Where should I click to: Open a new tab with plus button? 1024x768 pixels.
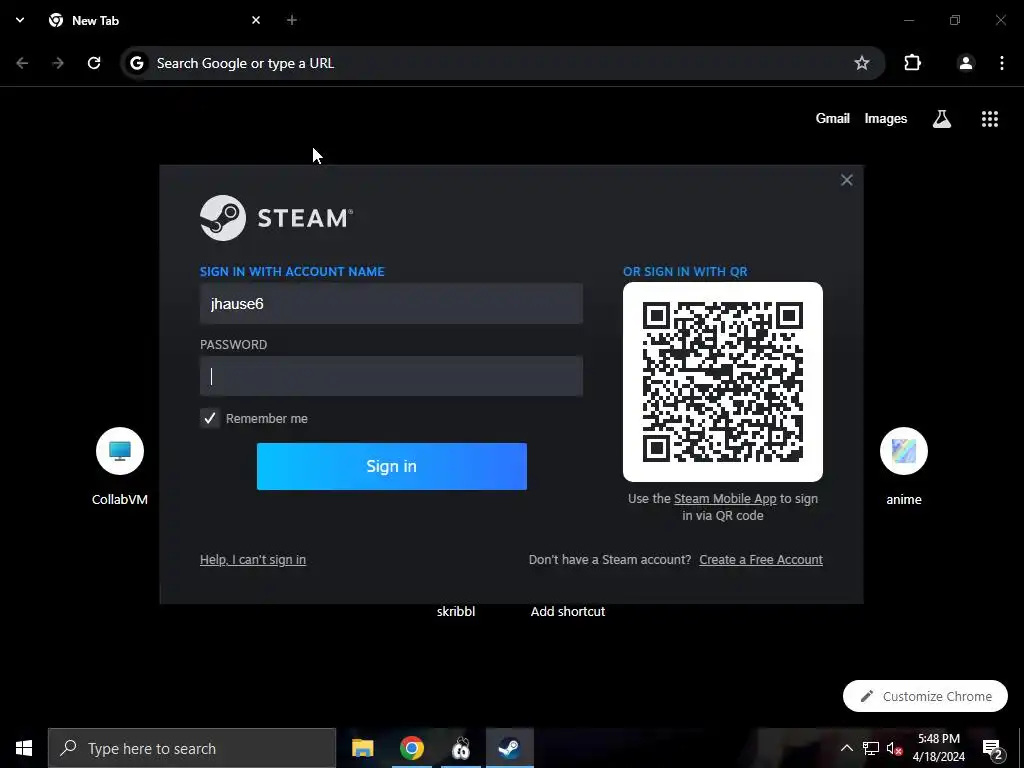pos(292,20)
